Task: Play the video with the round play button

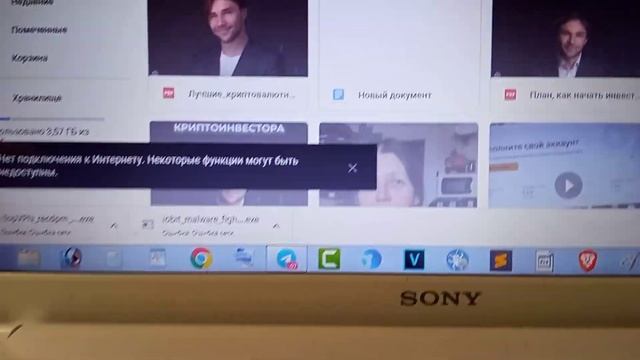Action: tap(568, 186)
